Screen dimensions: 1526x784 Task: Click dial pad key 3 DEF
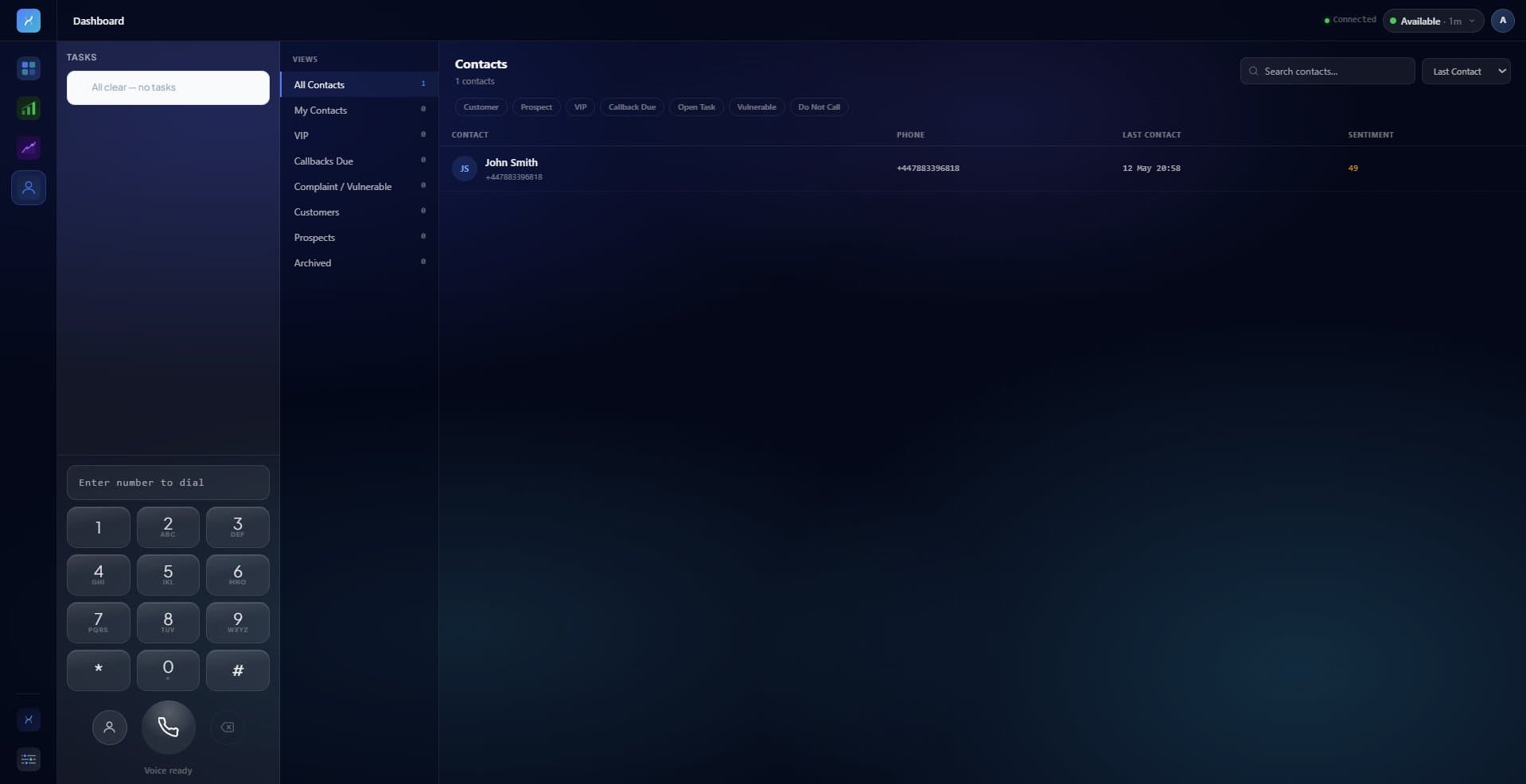coord(237,527)
